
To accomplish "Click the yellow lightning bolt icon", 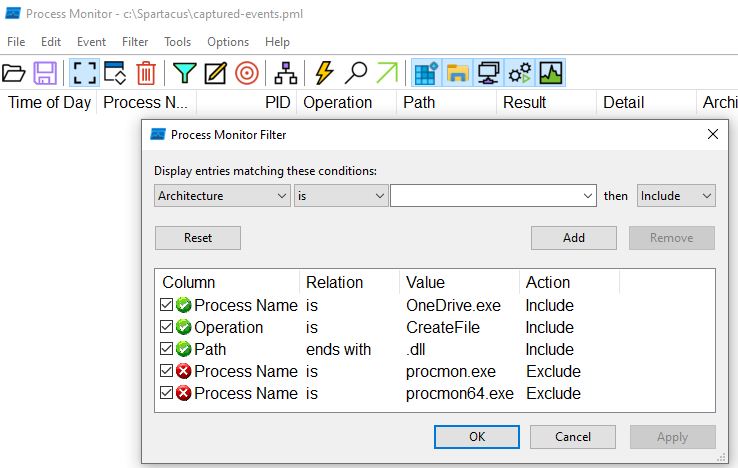I will [x=324, y=73].
